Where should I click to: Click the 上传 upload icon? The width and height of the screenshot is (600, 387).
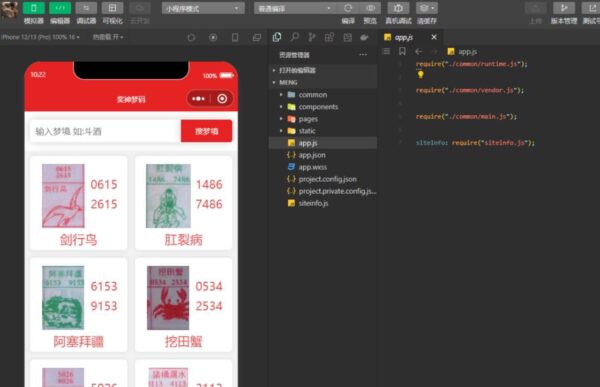pyautogui.click(x=536, y=8)
